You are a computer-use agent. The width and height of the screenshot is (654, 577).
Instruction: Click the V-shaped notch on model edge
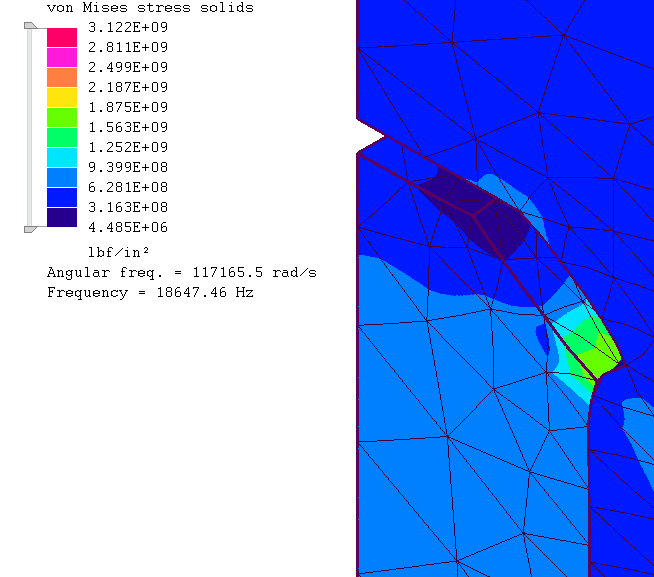click(x=370, y=136)
